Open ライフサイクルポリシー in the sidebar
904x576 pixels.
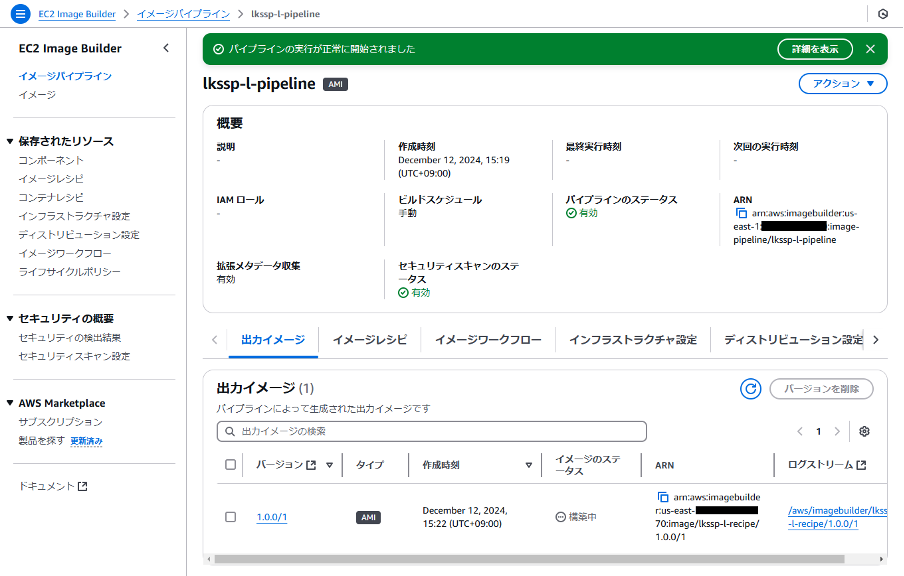coord(70,272)
